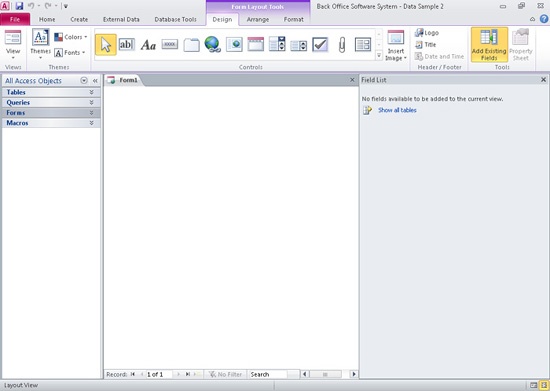Open the theme Colors dropdown
The height and width of the screenshot is (391, 550).
(71, 37)
